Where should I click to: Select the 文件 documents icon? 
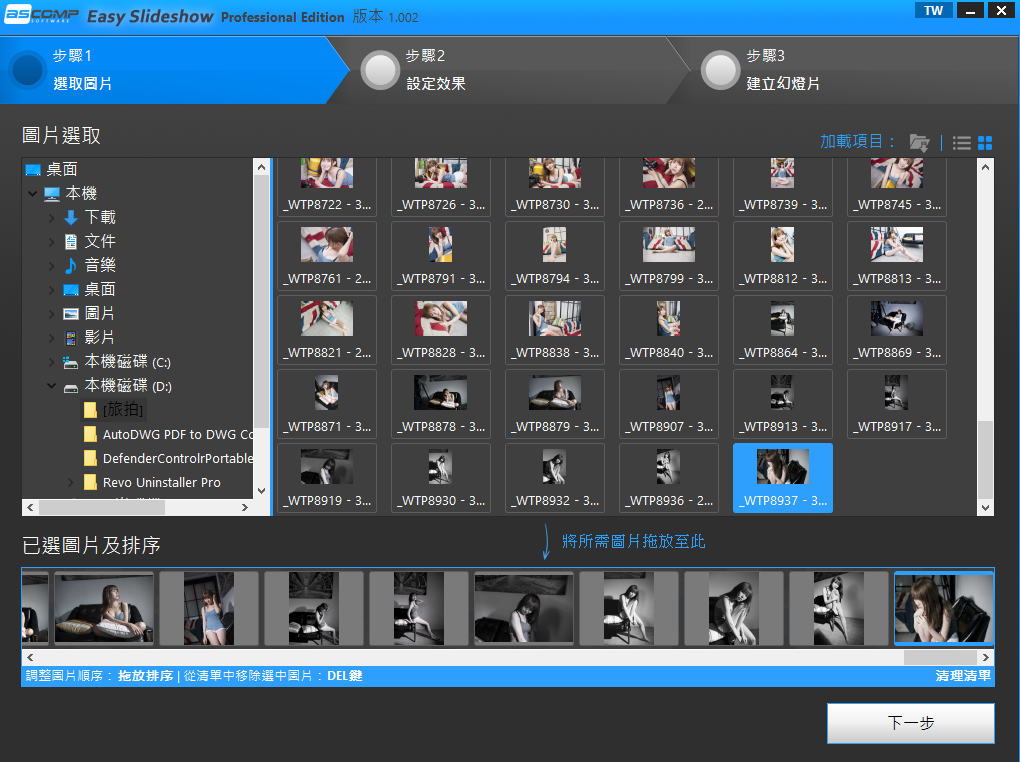71,241
